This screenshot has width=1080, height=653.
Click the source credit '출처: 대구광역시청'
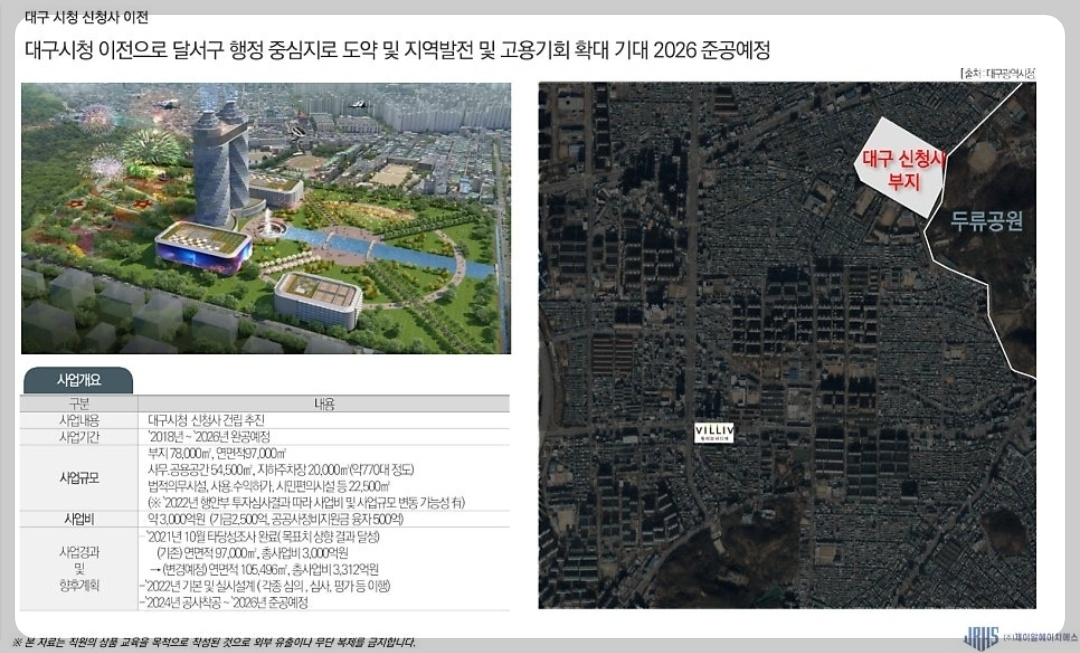[x=998, y=73]
